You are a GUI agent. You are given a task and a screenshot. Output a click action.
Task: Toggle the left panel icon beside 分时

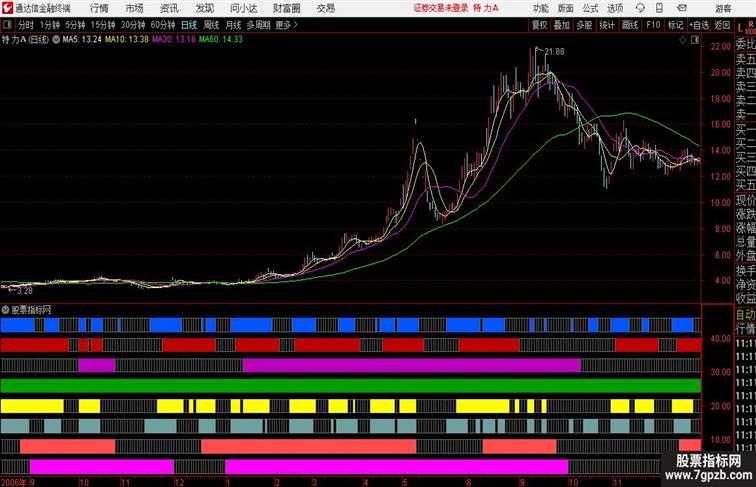click(x=7, y=25)
